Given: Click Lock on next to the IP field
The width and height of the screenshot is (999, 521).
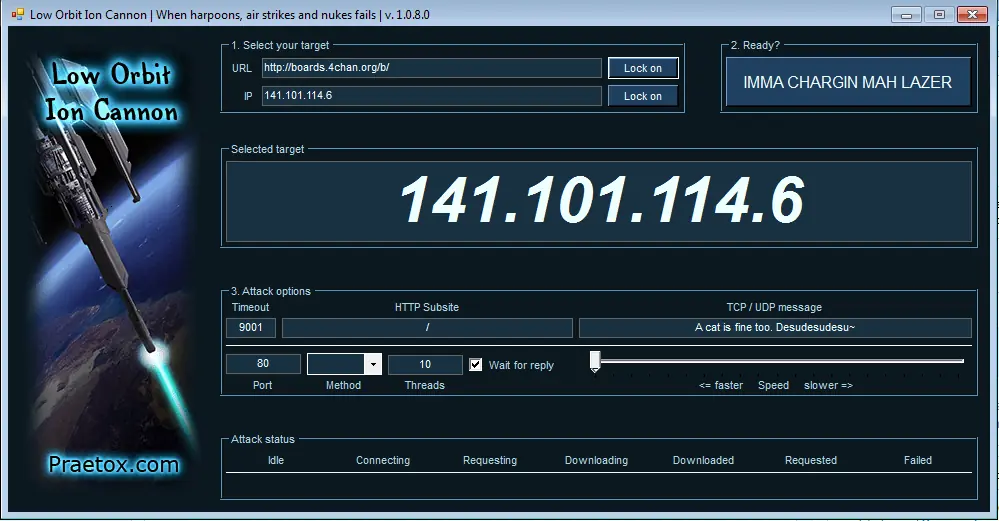Looking at the screenshot, I should [x=643, y=96].
